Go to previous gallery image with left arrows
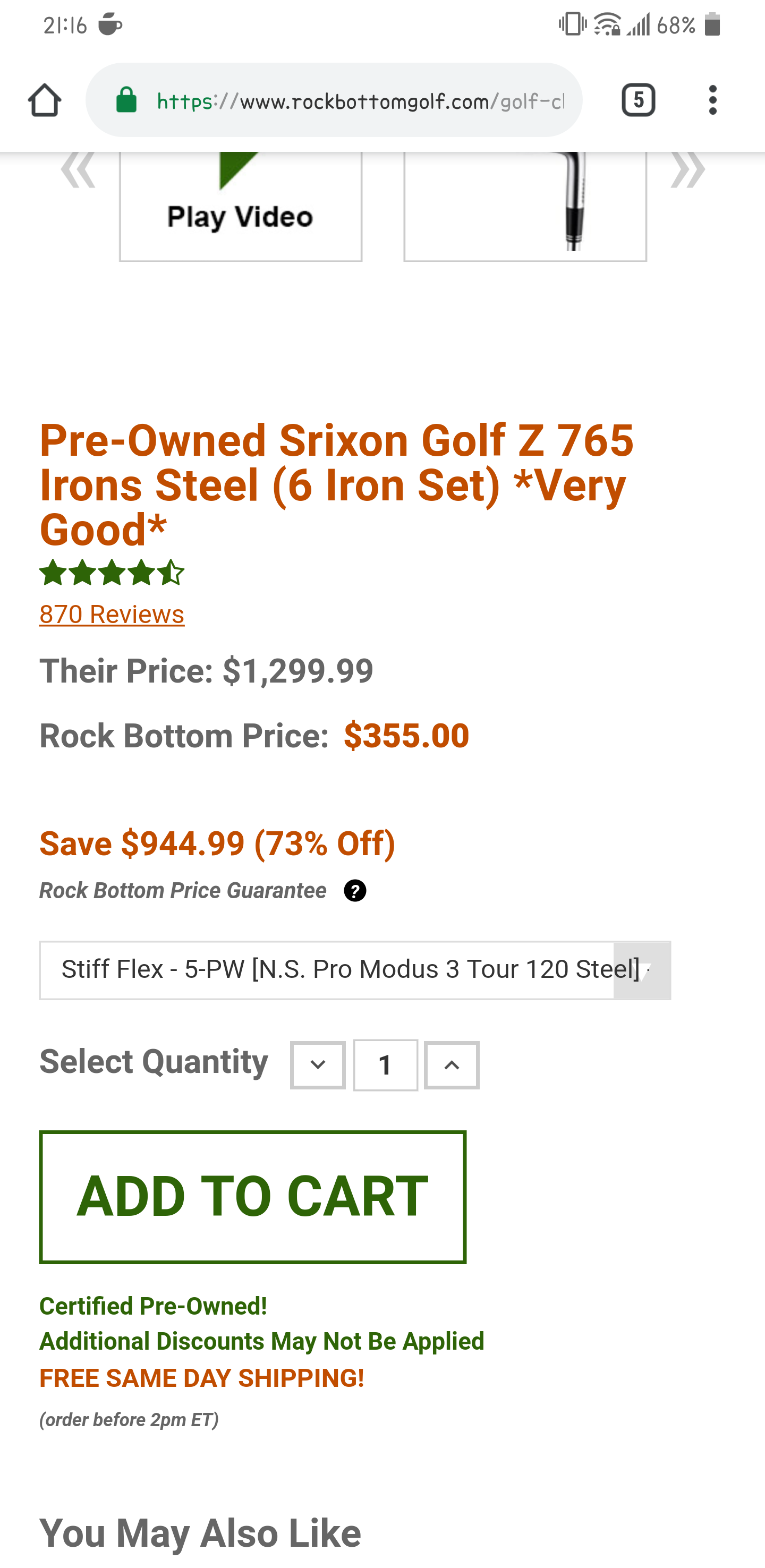The image size is (765, 1568). click(78, 170)
